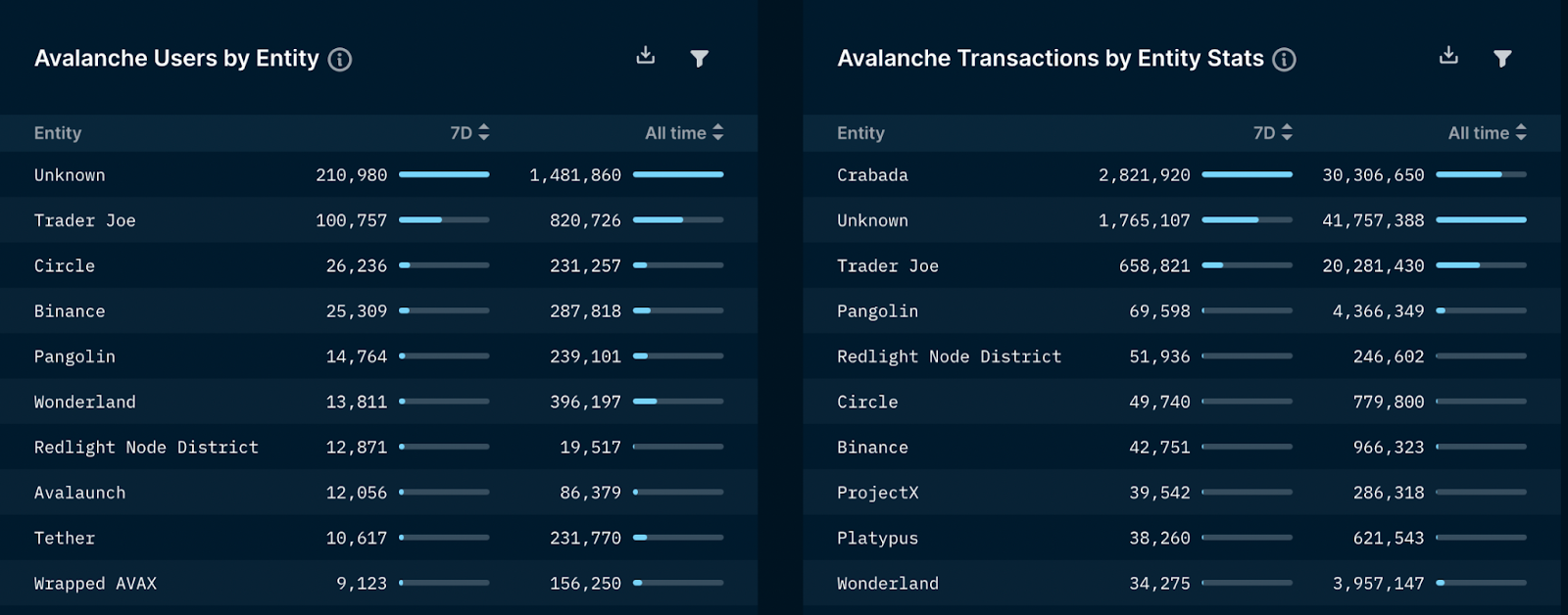Screen dimensions: 1568x615
Task: Click 7D progress bar for Unknown users
Action: click(x=444, y=174)
